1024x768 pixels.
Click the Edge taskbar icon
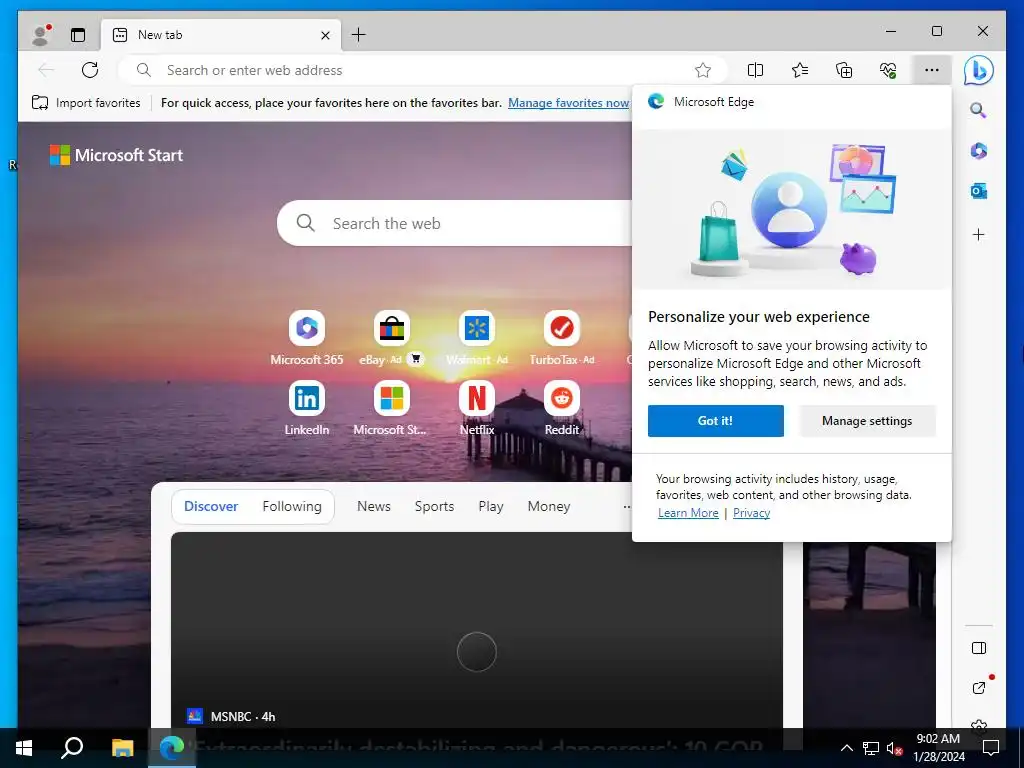point(172,748)
